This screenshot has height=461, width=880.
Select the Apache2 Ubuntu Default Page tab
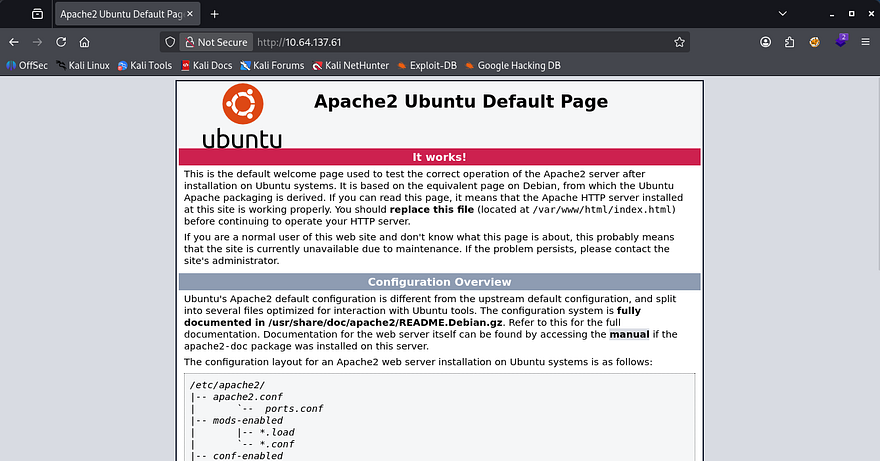[120, 14]
